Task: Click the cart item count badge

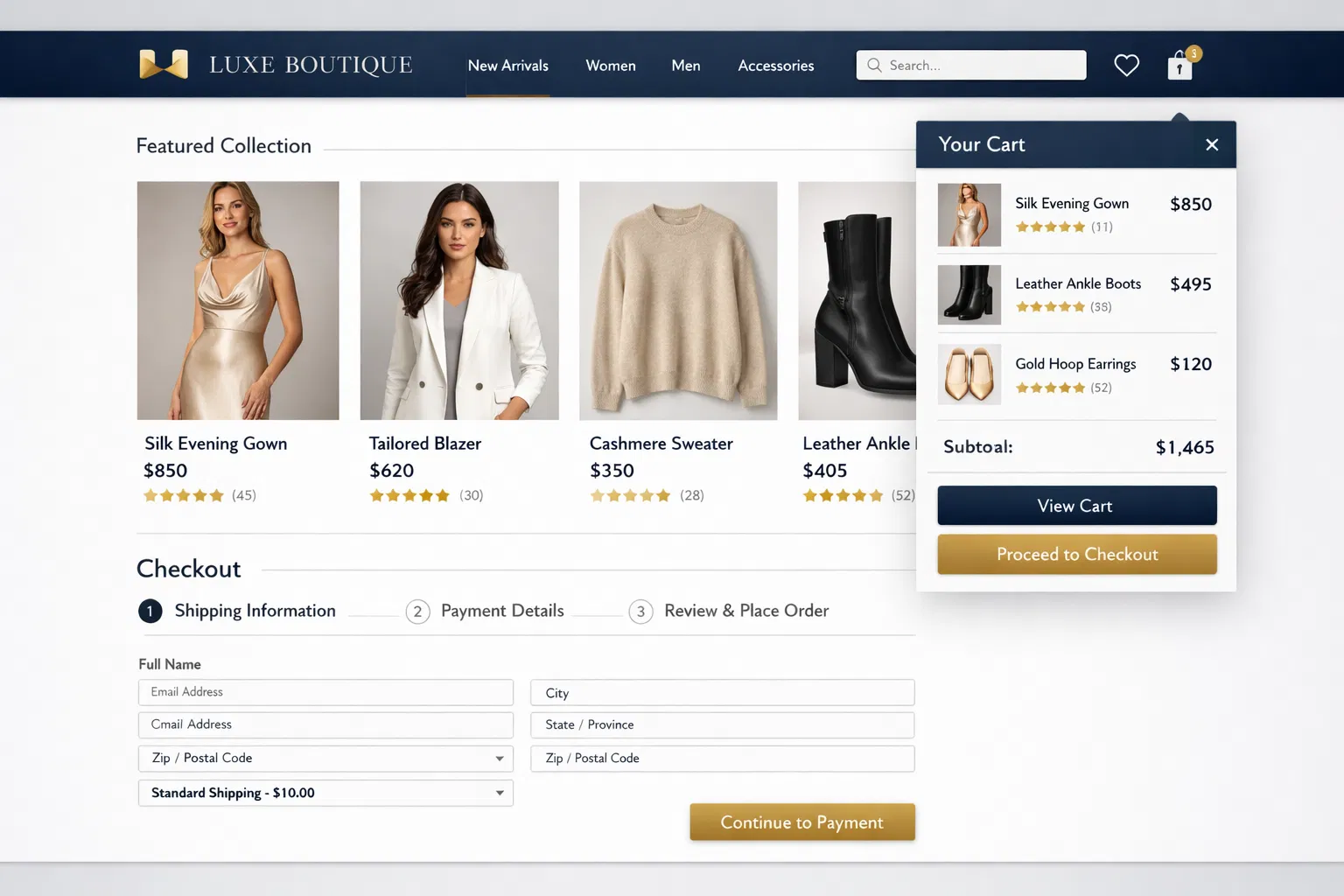Action: (1193, 53)
